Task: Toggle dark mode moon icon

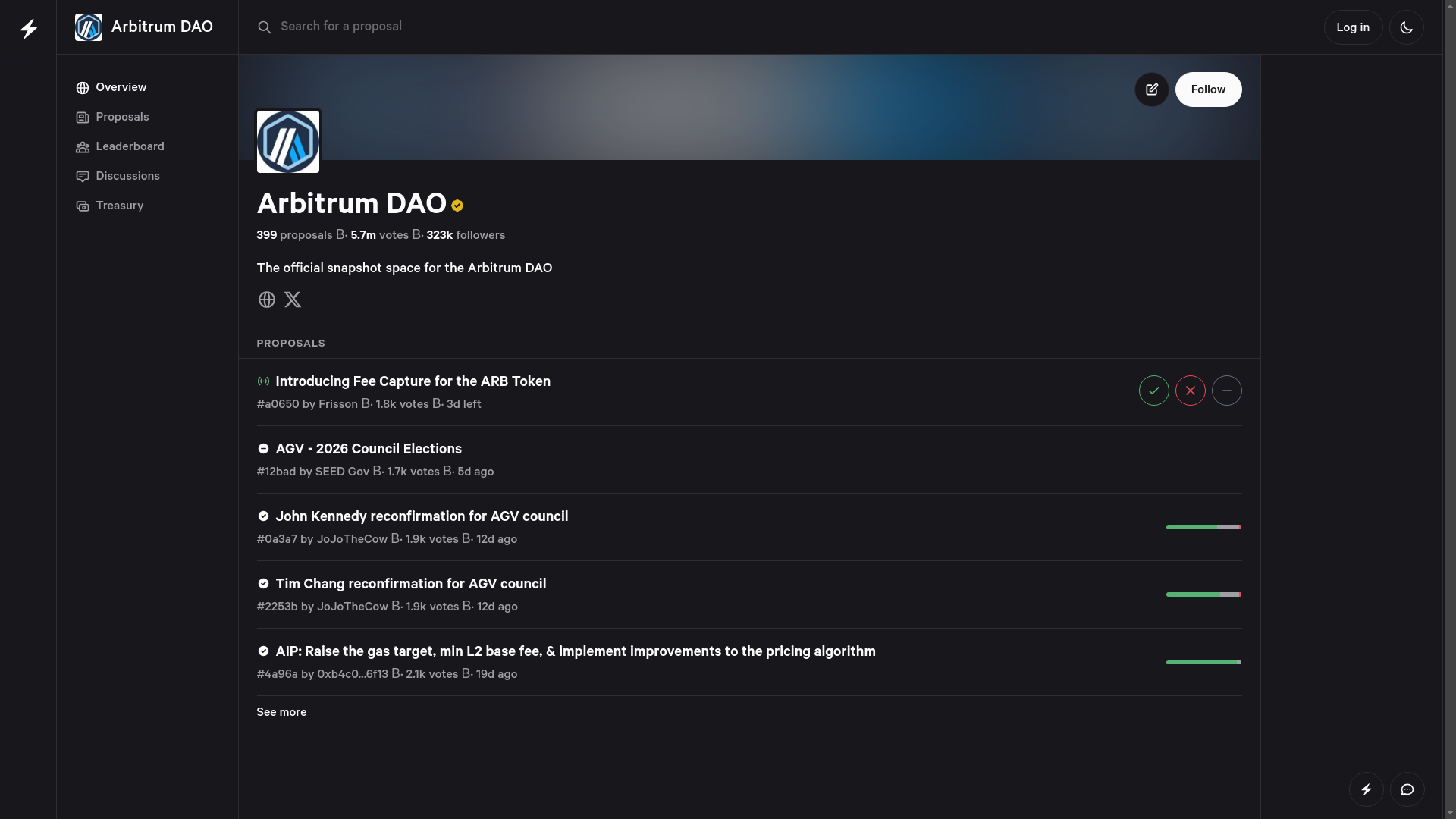Action: (1406, 27)
